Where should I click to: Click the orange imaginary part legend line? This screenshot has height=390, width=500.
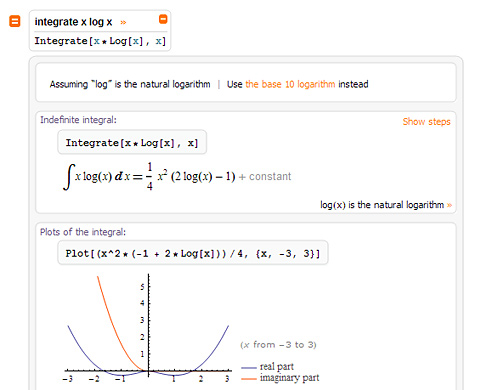click(249, 379)
